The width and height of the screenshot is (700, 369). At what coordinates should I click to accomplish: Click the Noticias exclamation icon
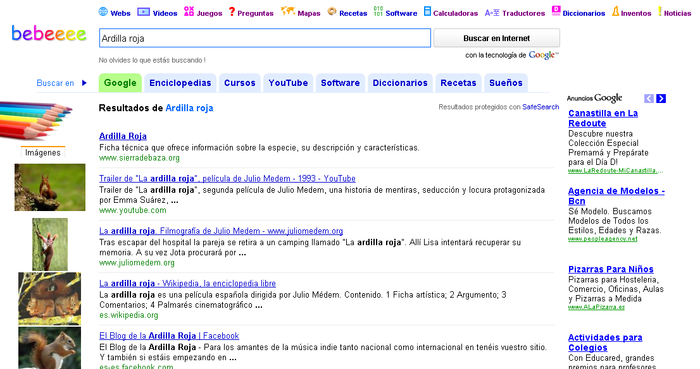tap(660, 12)
